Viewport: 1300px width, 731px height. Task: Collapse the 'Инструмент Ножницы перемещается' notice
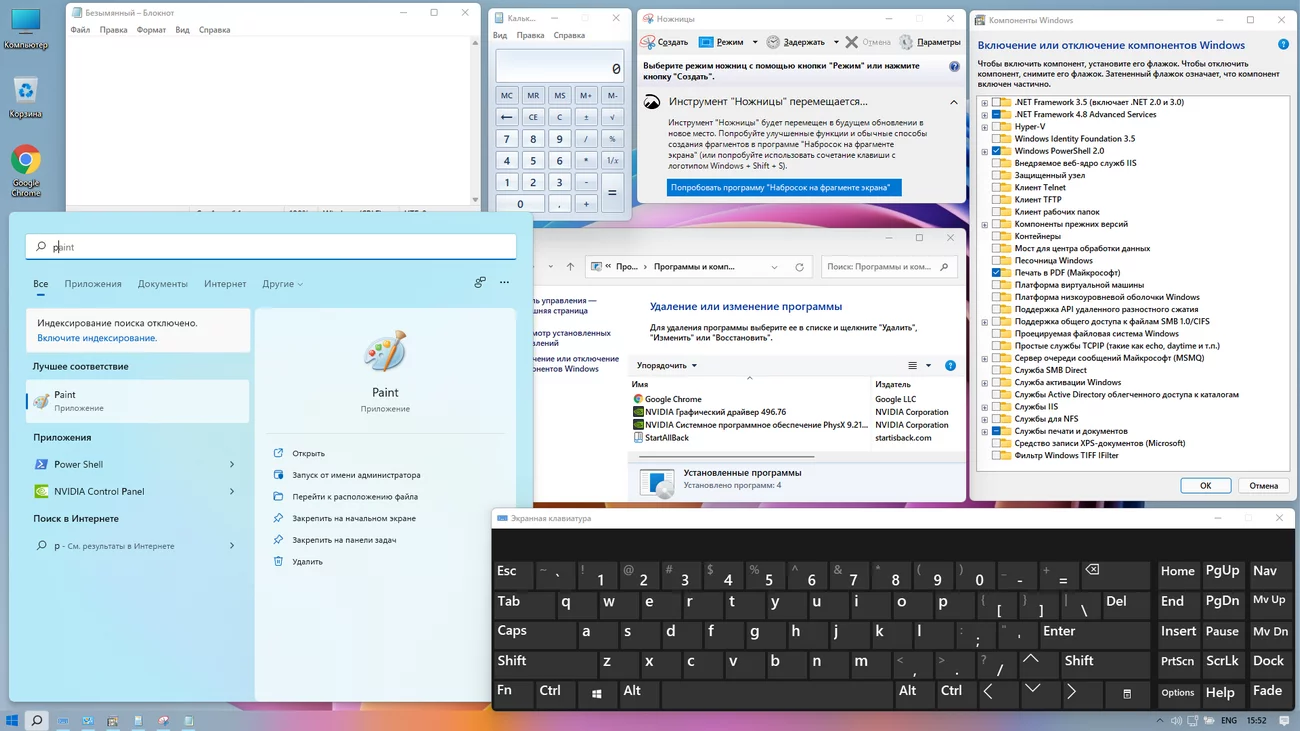click(x=953, y=102)
